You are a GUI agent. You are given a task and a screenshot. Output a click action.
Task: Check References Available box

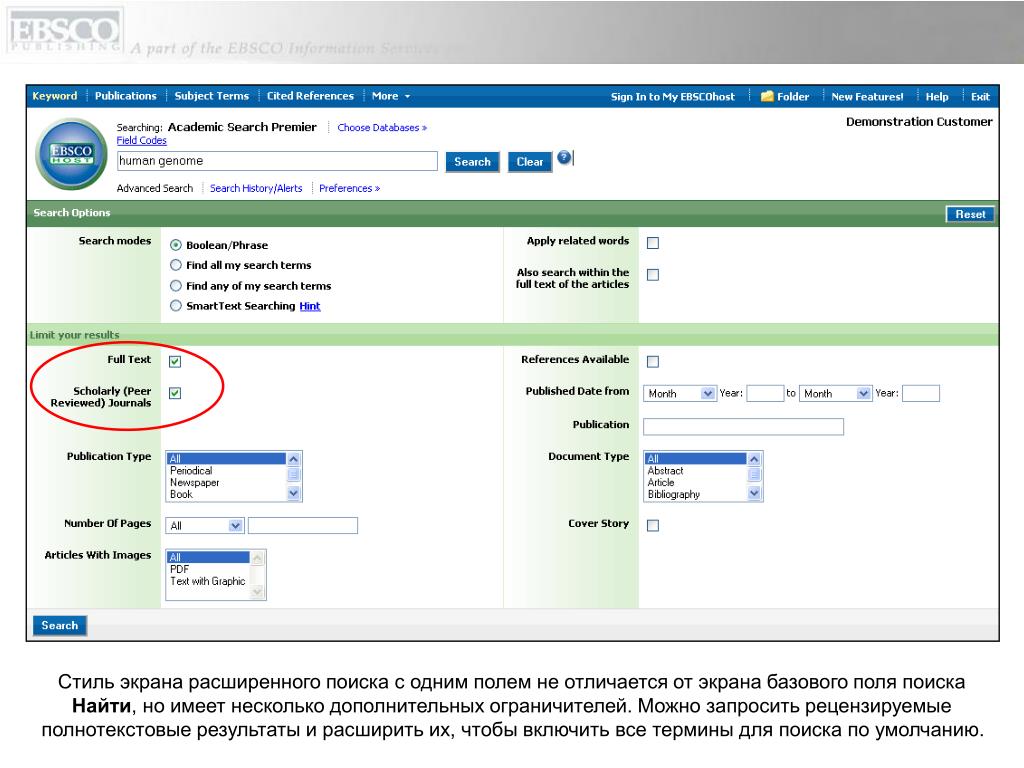(x=652, y=361)
